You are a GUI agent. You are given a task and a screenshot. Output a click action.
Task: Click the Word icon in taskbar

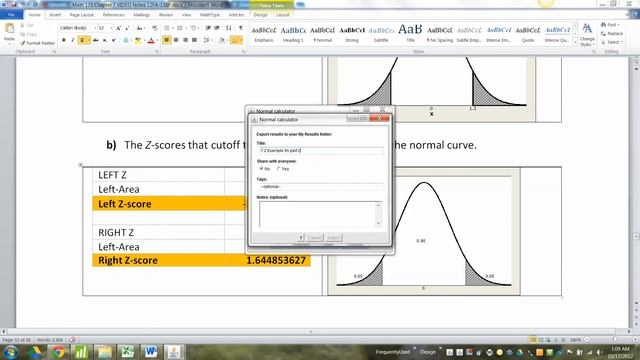151,351
